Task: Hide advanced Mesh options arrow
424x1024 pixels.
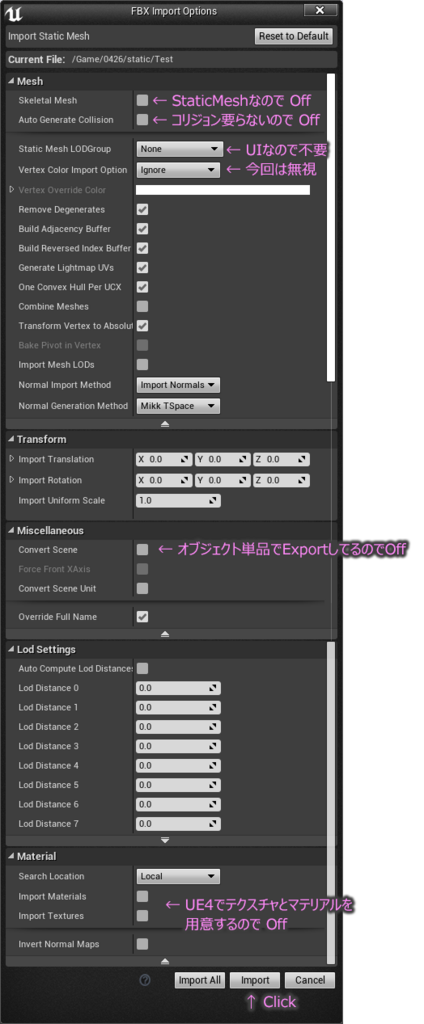Action: [x=165, y=424]
